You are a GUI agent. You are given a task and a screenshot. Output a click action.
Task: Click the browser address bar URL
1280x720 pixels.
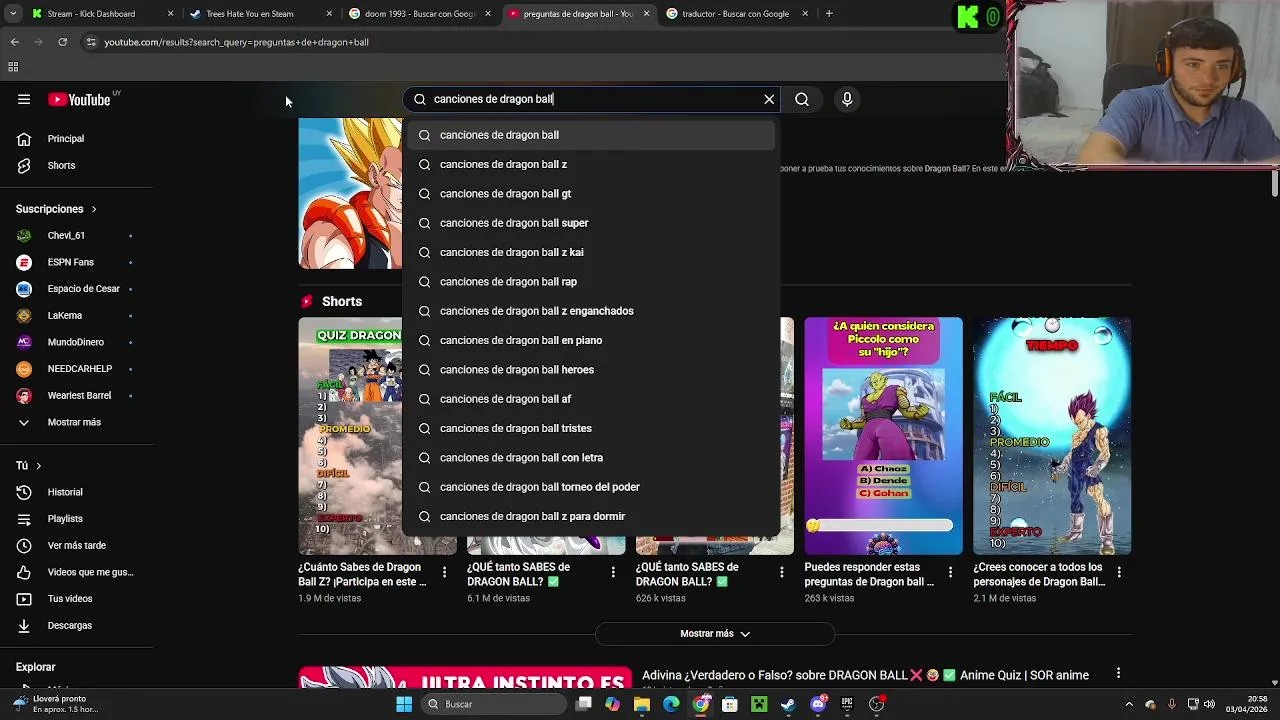[237, 42]
